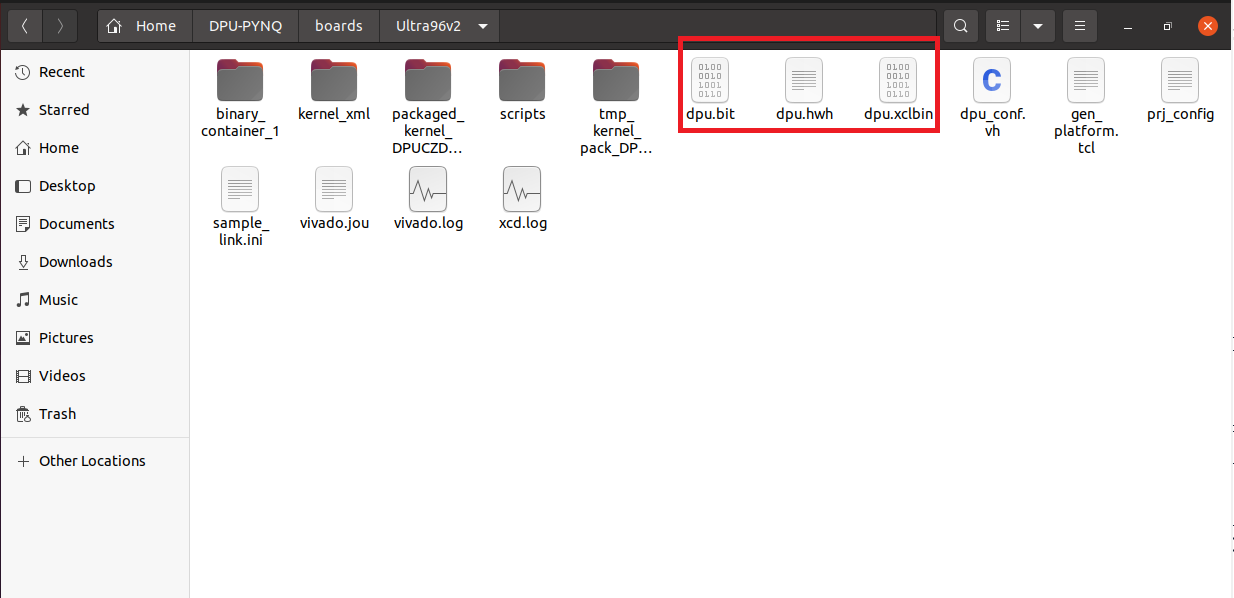Select the kernel_xml folder icon
The image size is (1234, 598).
(x=334, y=79)
